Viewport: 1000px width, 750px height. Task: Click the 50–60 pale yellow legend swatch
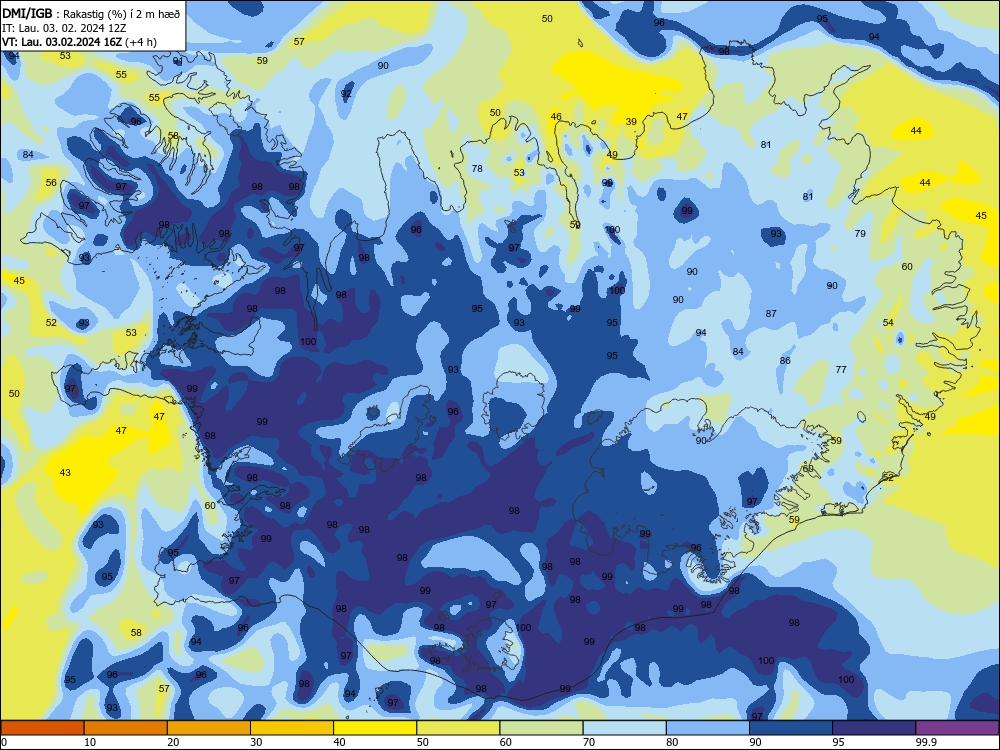coord(458,728)
